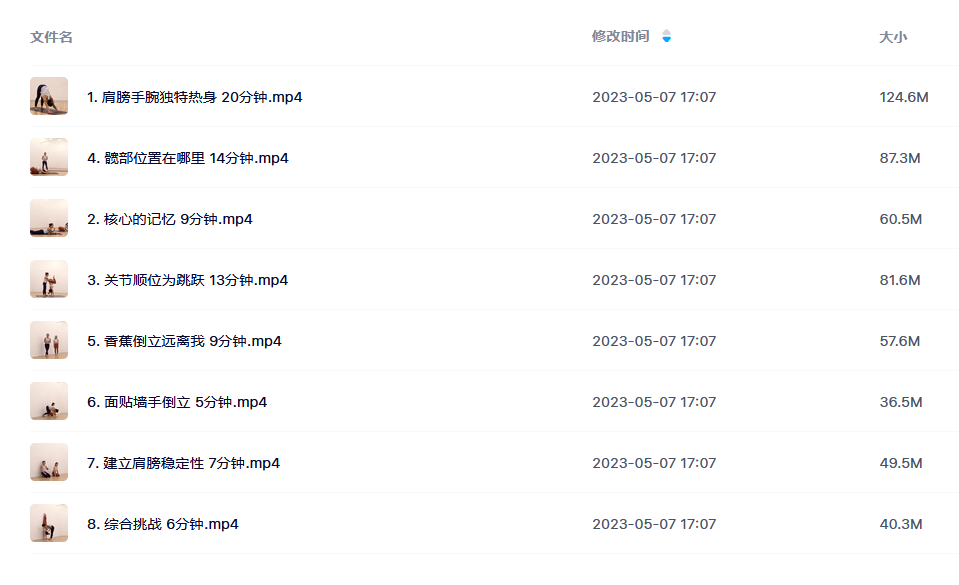The height and width of the screenshot is (585, 959).
Task: Select thumbnail of 面贴墙手倒立 video
Action: (49, 401)
